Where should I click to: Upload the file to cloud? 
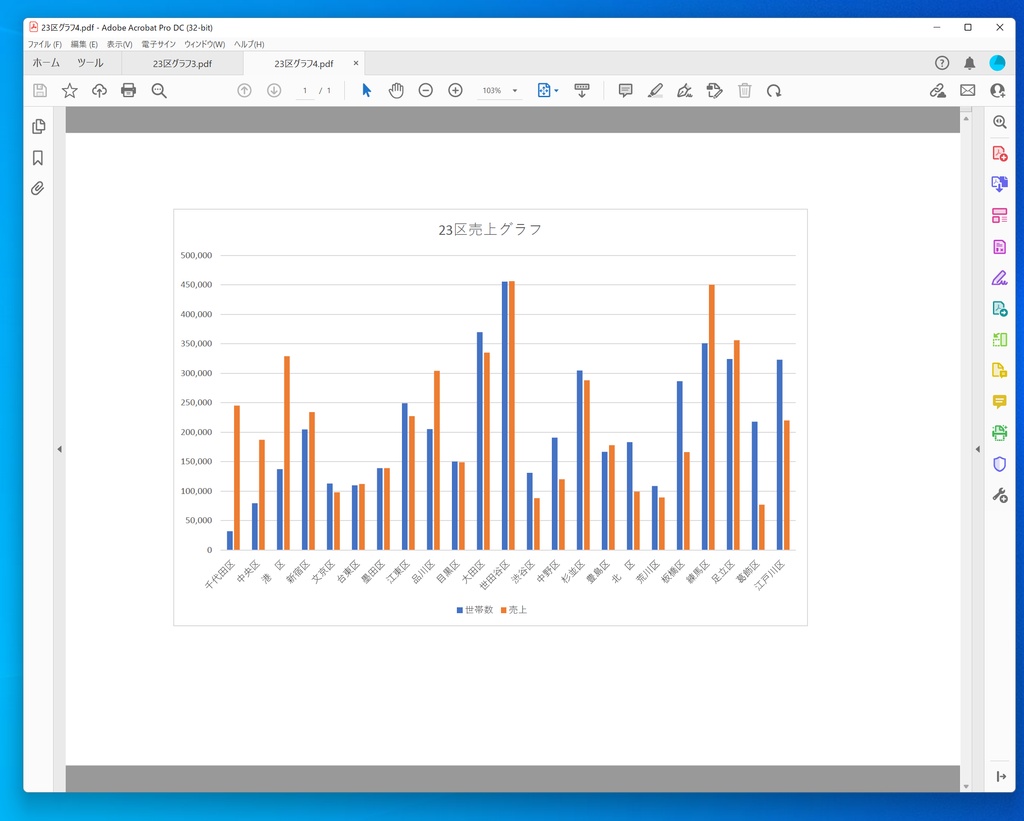coord(99,91)
